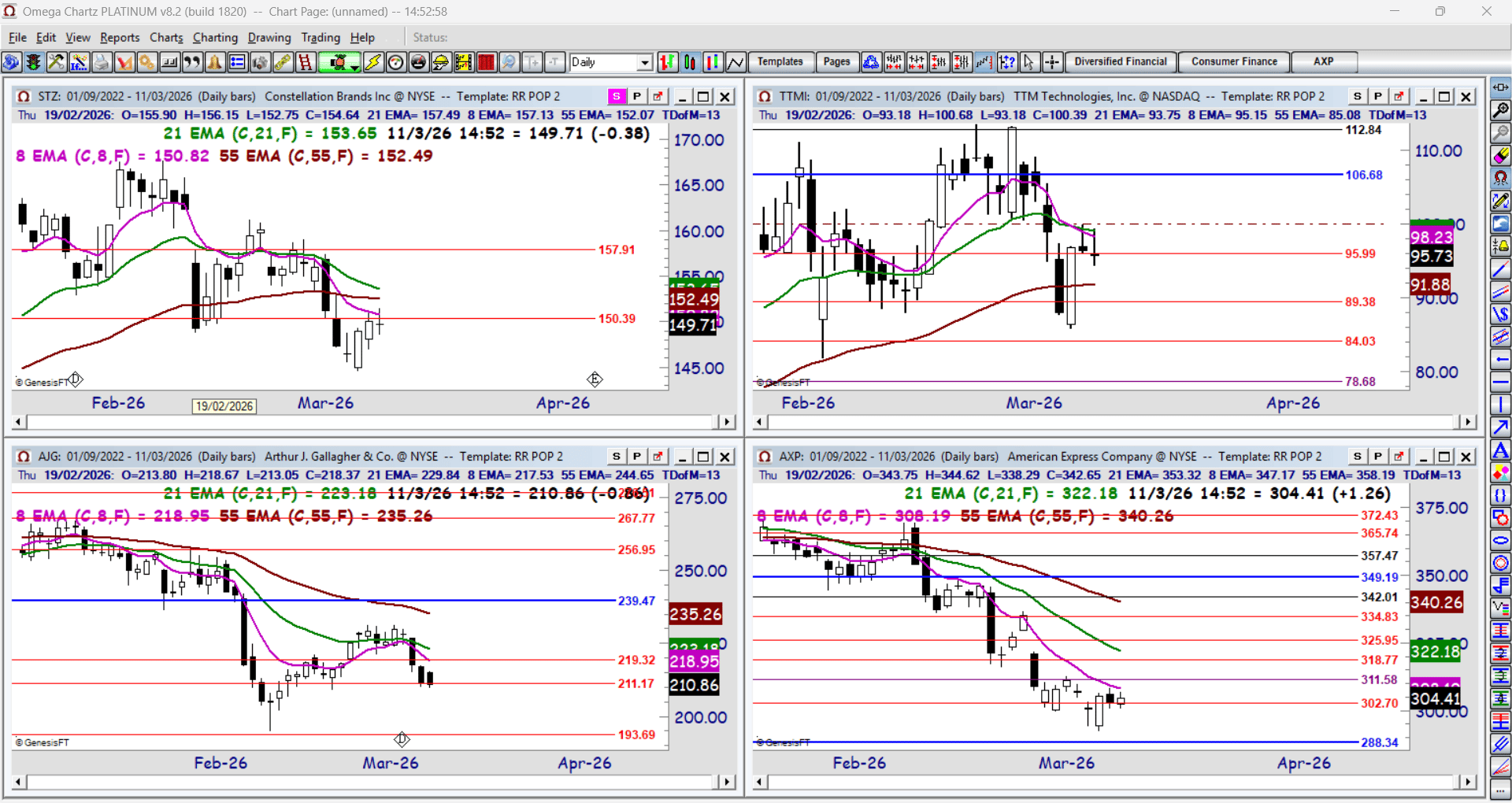Select the text annotation A tool
Image resolution: width=1512 pixels, height=803 pixels.
pyautogui.click(x=1501, y=450)
